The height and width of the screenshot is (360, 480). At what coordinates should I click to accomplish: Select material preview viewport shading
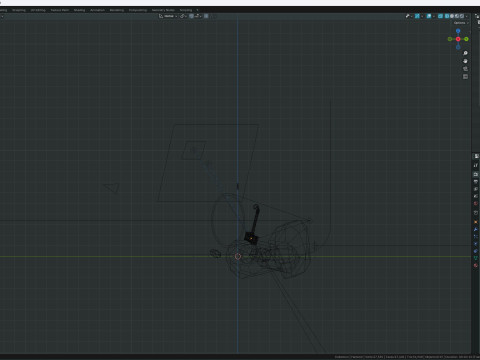click(x=457, y=16)
